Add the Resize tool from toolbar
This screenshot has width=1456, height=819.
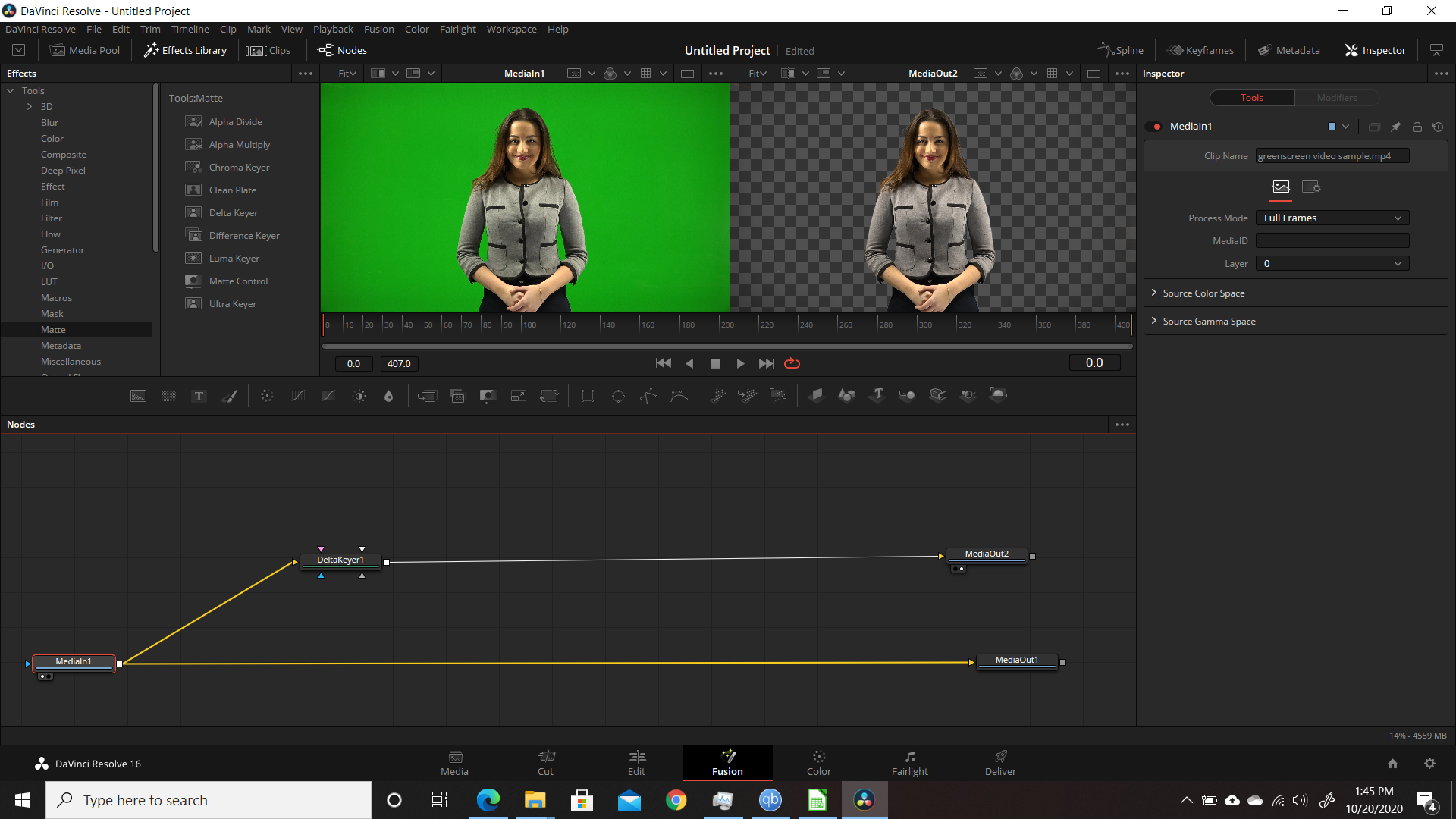(519, 396)
